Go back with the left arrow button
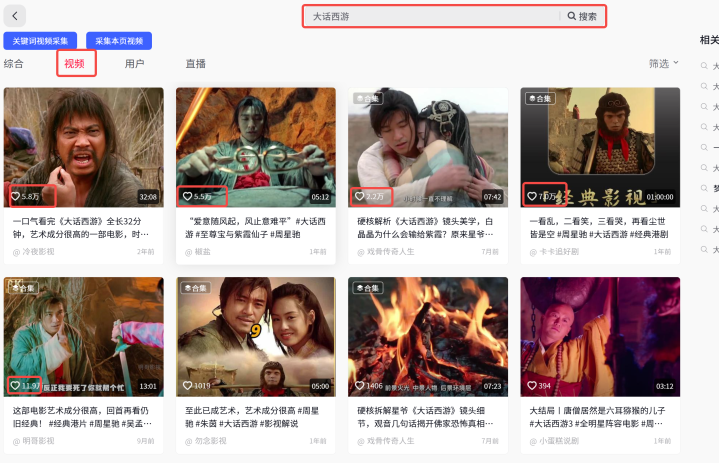This screenshot has height=463, width=719. (15, 16)
